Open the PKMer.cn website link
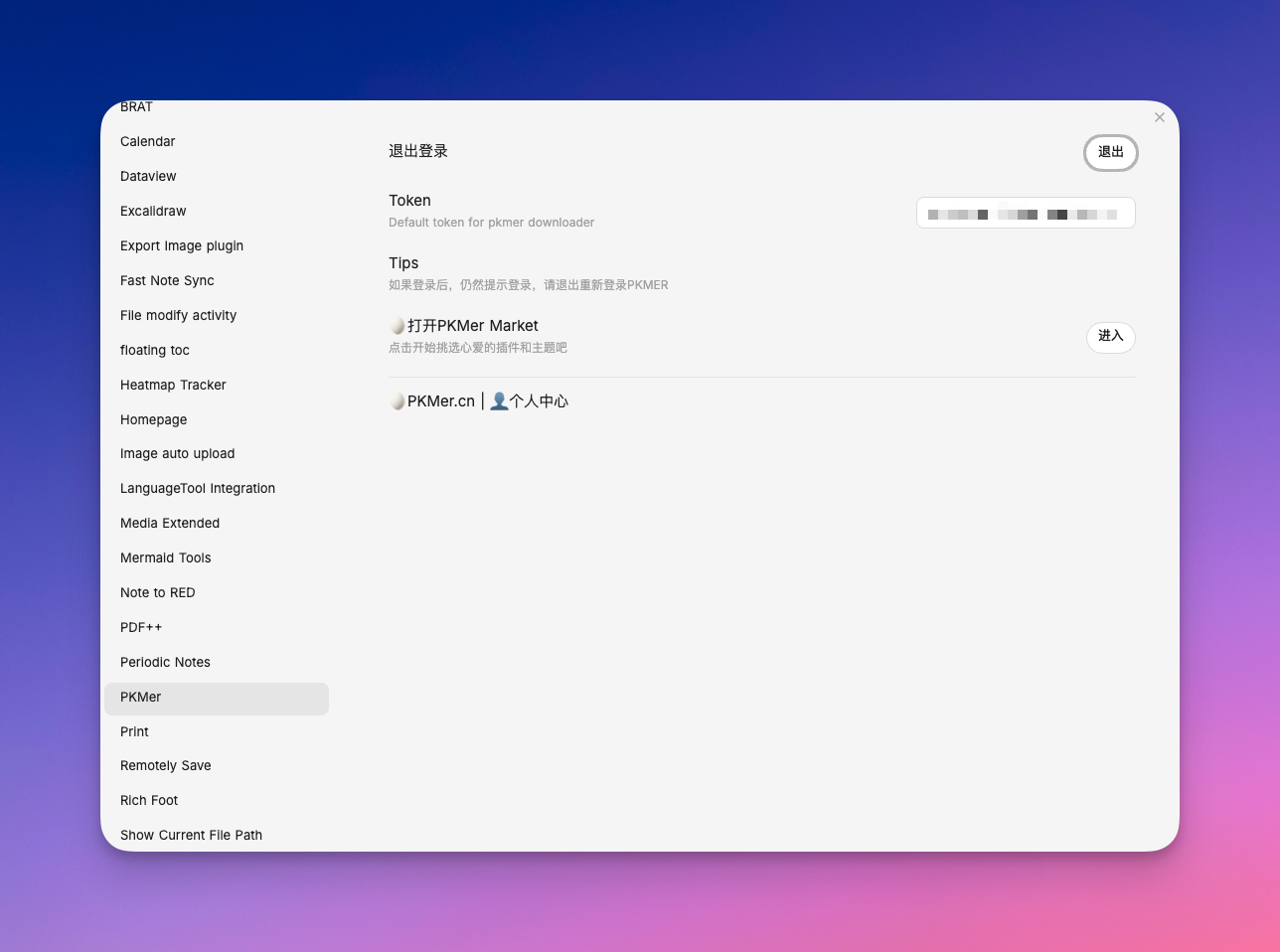 [440, 401]
